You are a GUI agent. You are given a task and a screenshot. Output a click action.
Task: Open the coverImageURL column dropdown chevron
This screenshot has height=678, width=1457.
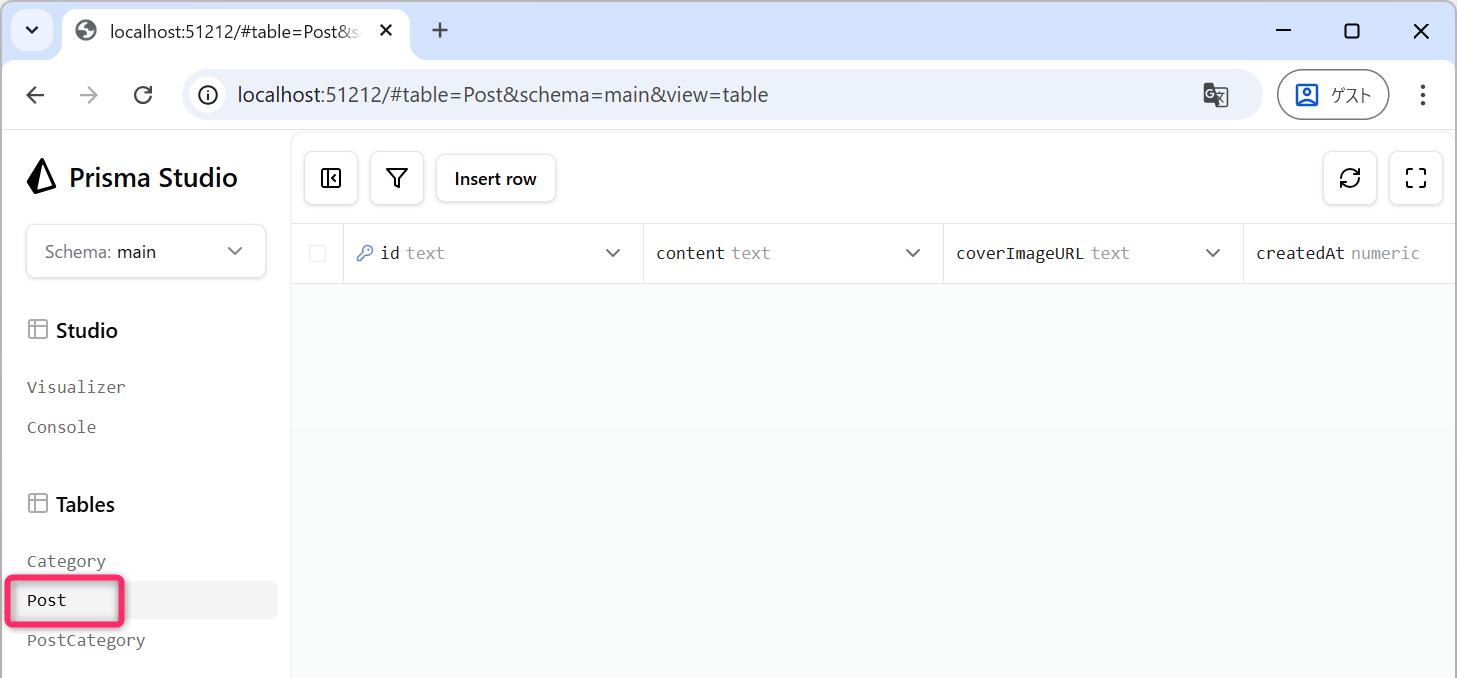tap(1213, 253)
